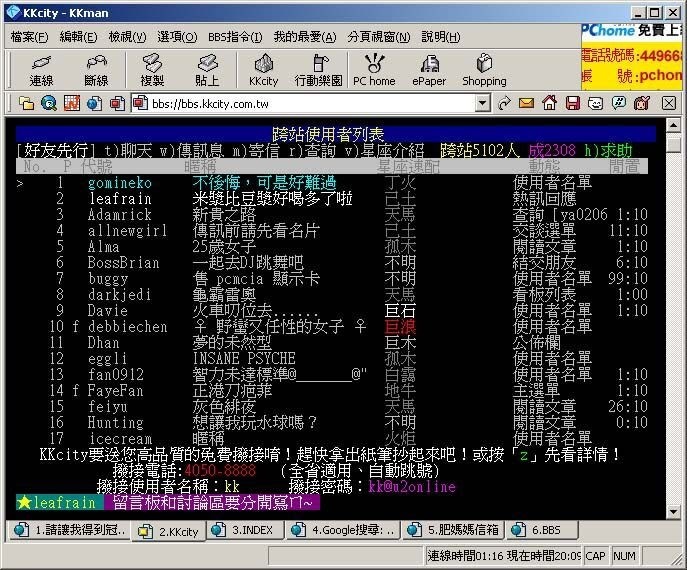
Task: Click the kk@u2online password text
Action: point(412,486)
